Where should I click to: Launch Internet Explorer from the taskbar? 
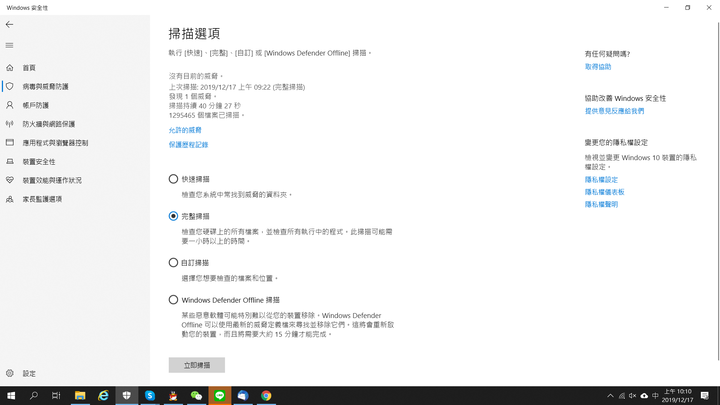pos(103,396)
